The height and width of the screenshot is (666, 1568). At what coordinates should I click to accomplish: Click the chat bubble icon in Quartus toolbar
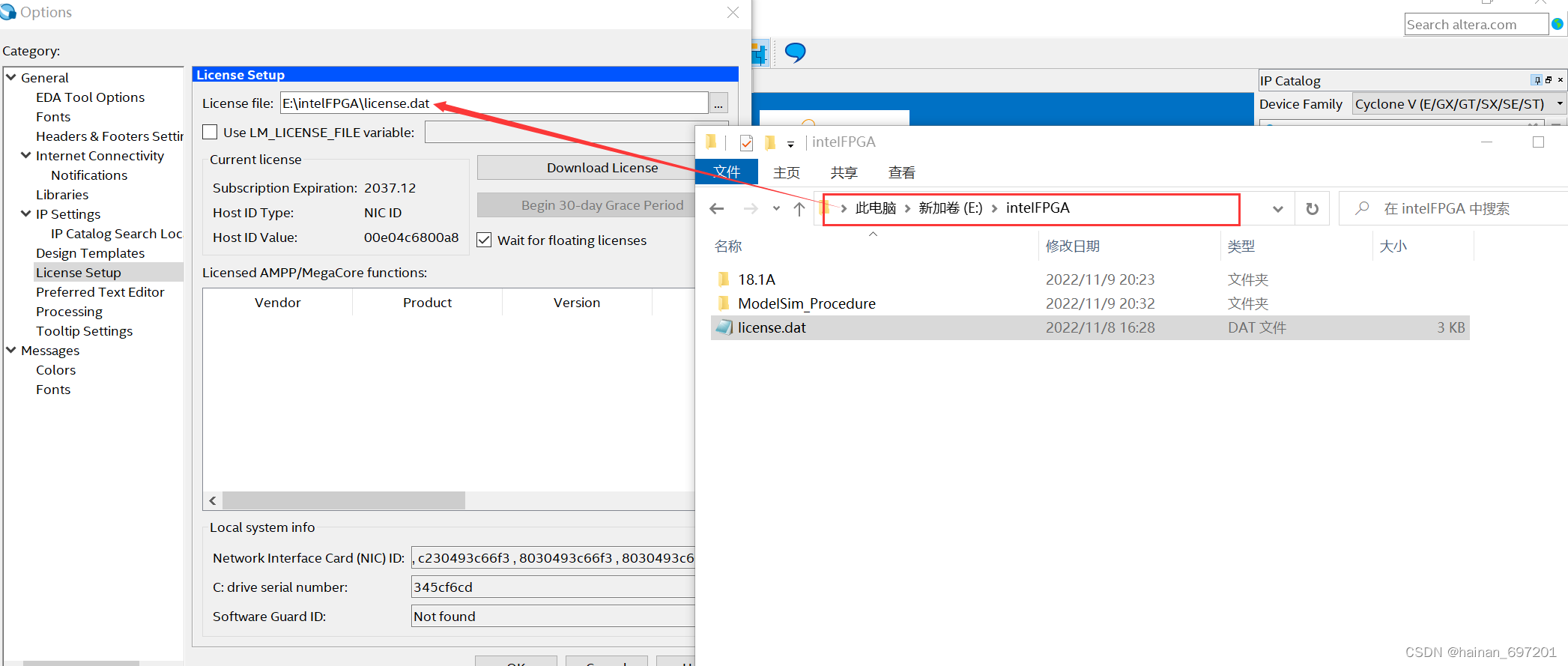click(x=795, y=52)
